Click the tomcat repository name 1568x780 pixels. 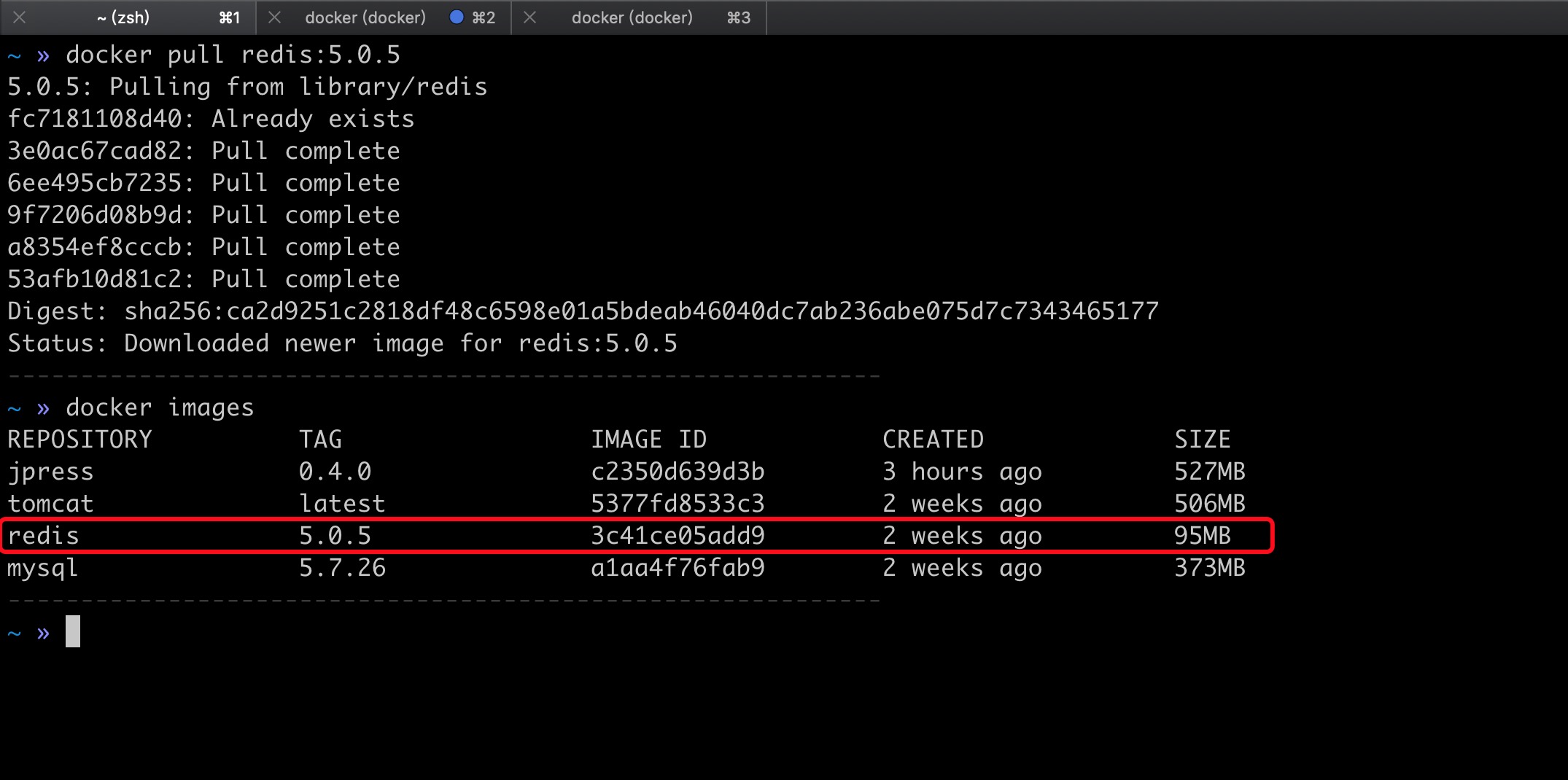pos(50,504)
